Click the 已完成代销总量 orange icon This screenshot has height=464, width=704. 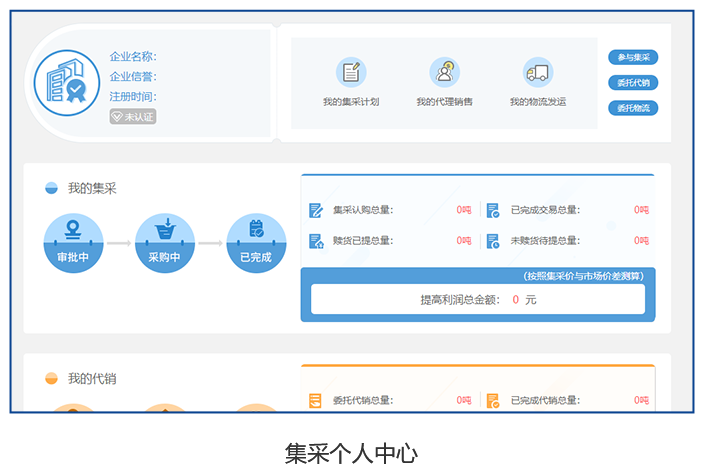[493, 401]
